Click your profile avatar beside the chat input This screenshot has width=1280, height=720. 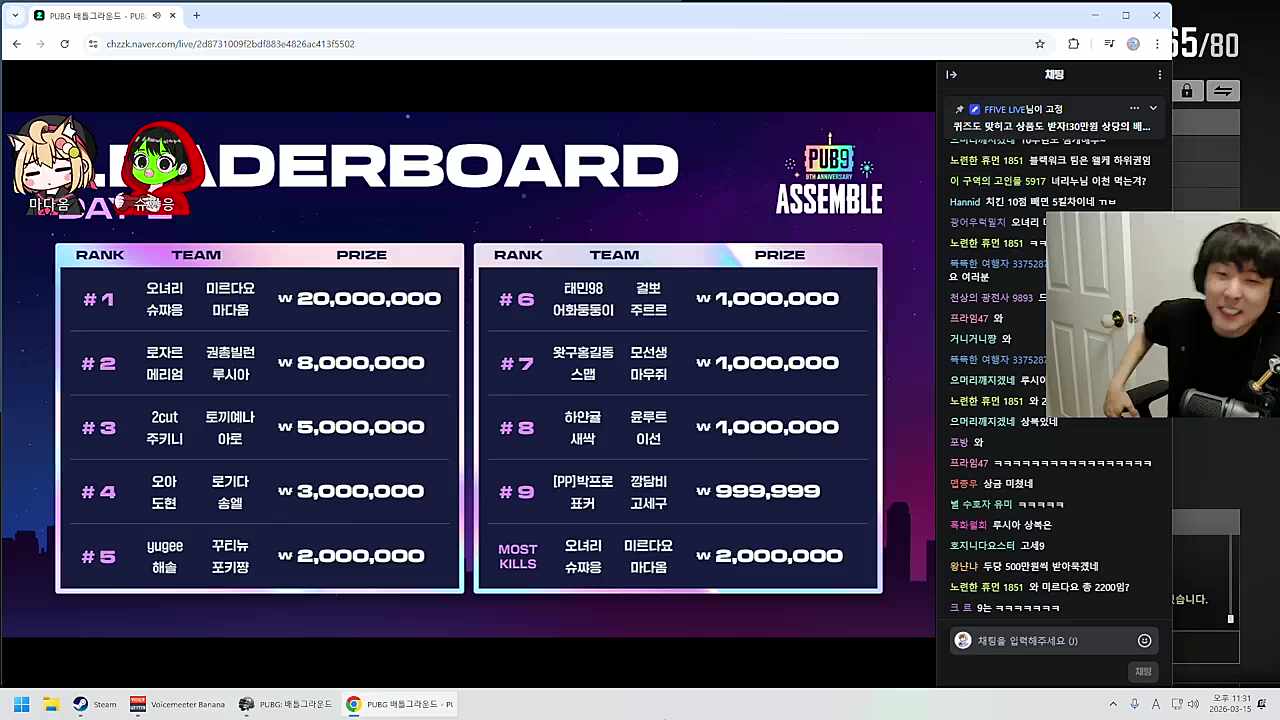point(962,640)
